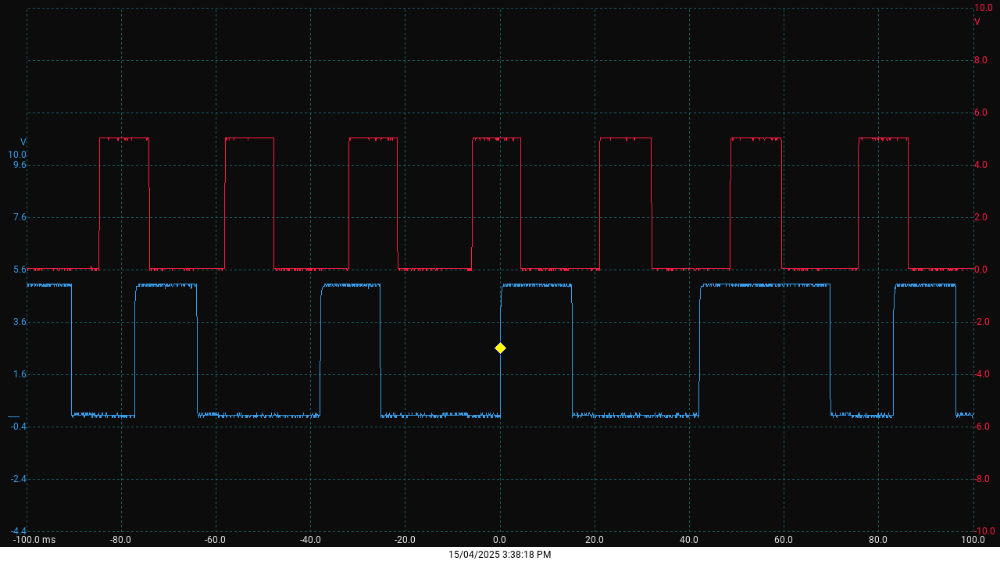
Task: Click the capture timestamp 15/04/2025 3:38:18 PM
Action: [x=500, y=554]
